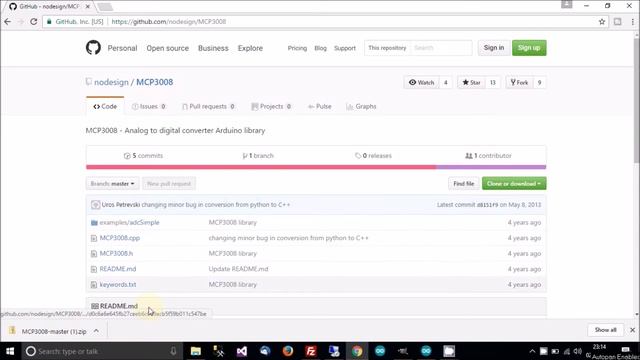Open the Pulse tab
Screen dimensions: 640x360
320,107
